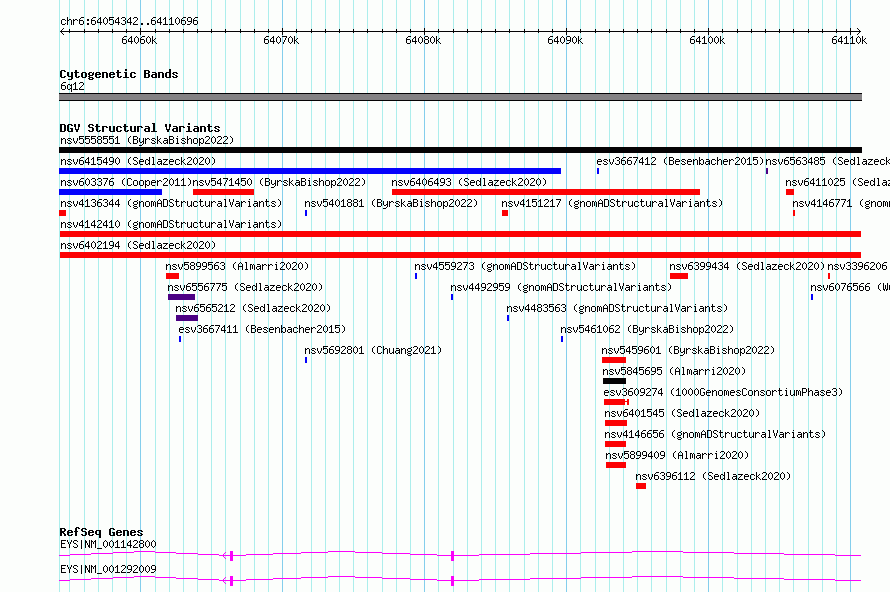The height and width of the screenshot is (592, 890).
Task: Select the red nsv5459601 variant bar
Action: click(x=614, y=360)
